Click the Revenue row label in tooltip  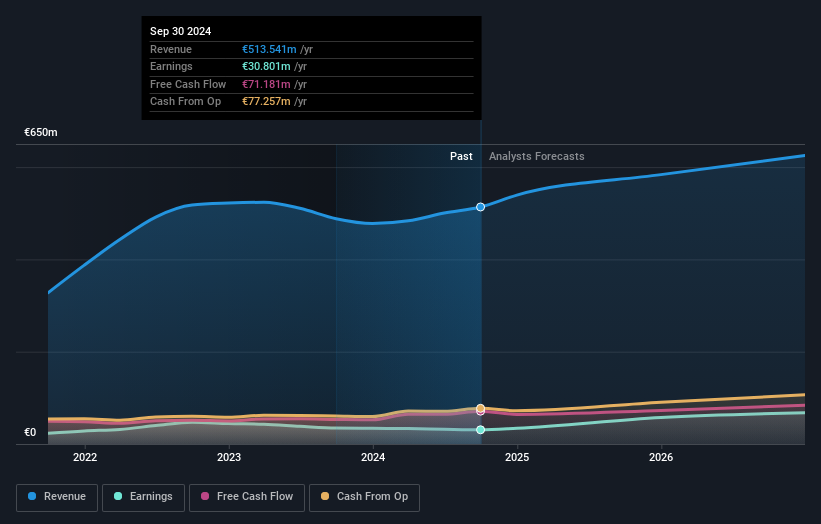(x=171, y=49)
